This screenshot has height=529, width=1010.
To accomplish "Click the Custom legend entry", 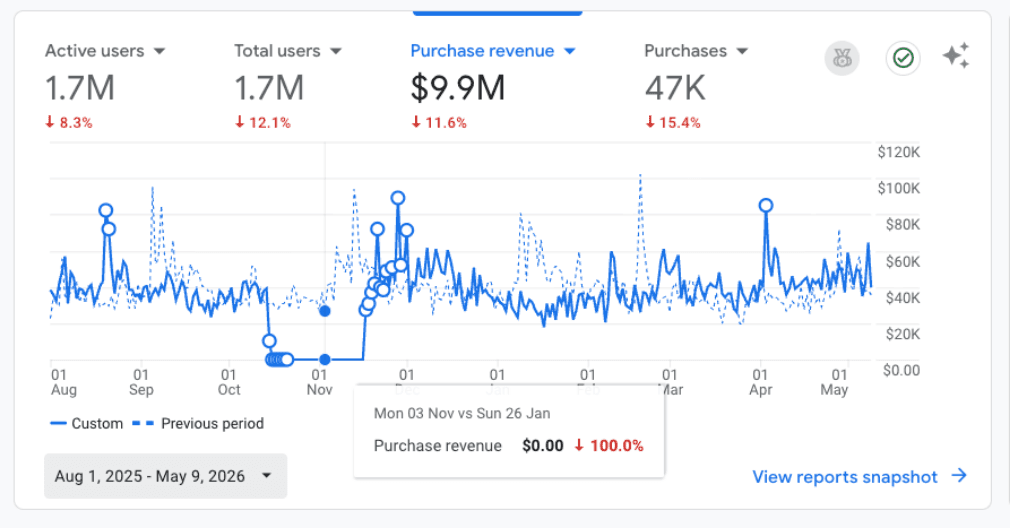I will coord(87,423).
